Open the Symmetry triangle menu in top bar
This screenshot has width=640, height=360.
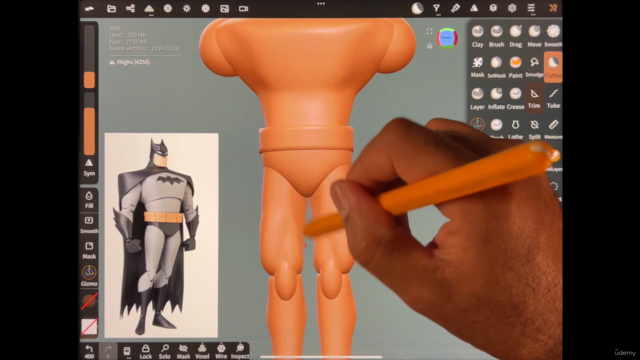point(474,8)
